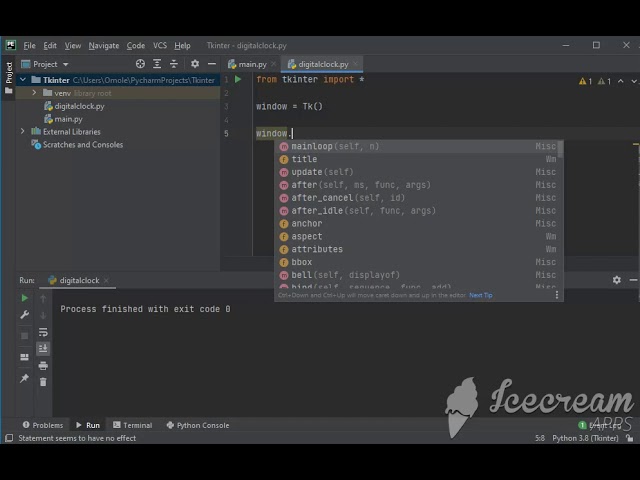This screenshot has width=640, height=480.
Task: Click the warning indicator in editor corner
Action: tap(585, 81)
